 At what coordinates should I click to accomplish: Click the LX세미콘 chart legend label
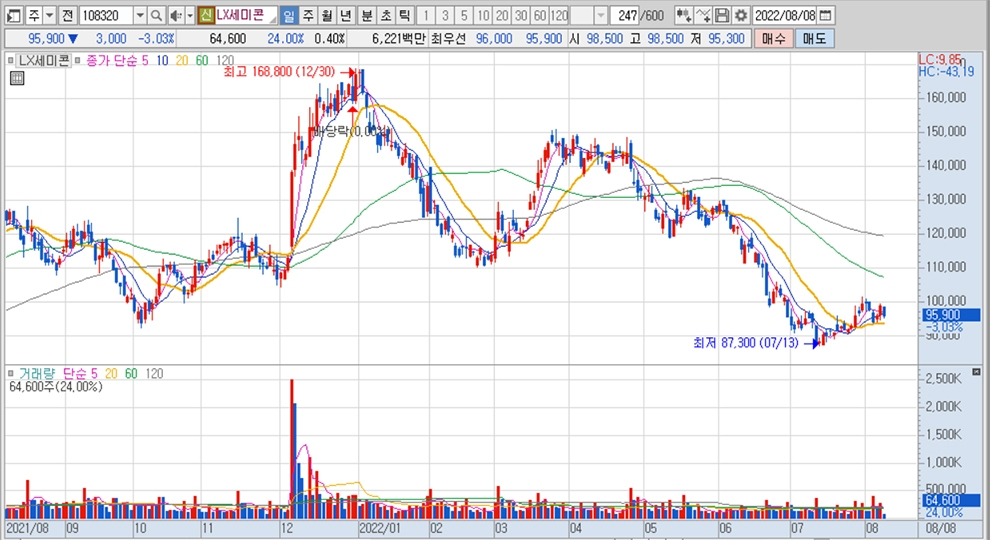coord(43,61)
